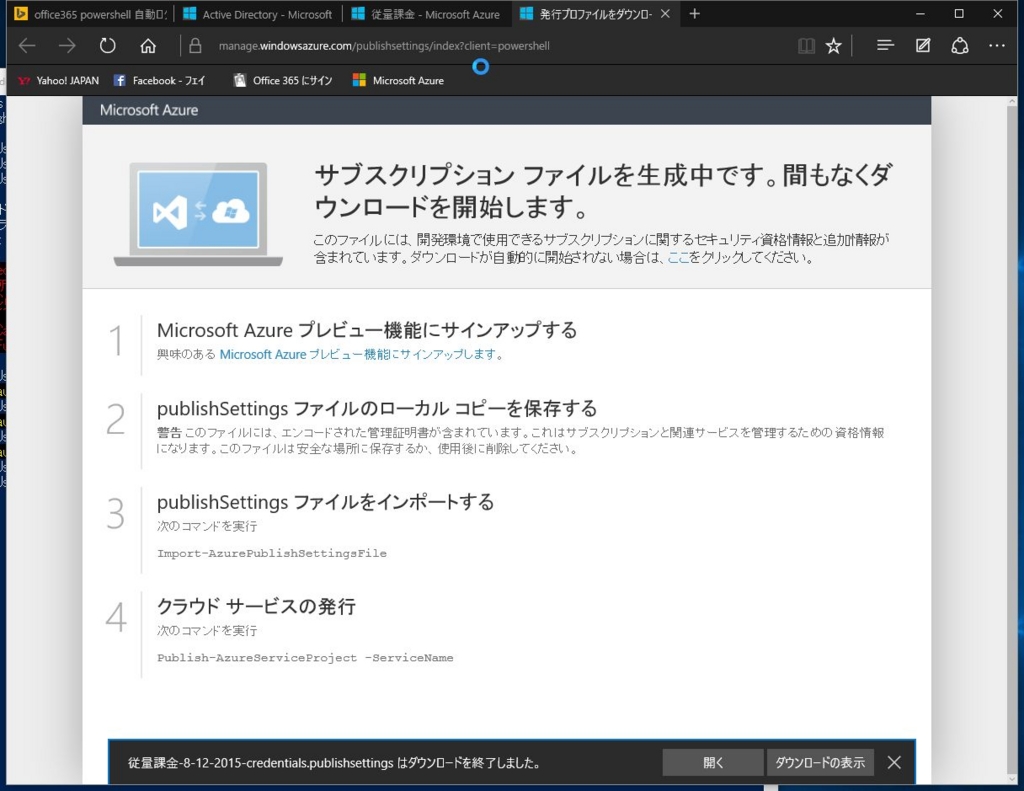Viewport: 1024px width, 791px height.
Task: Click heading publishSettings ファイルをインポートする
Action: (325, 502)
